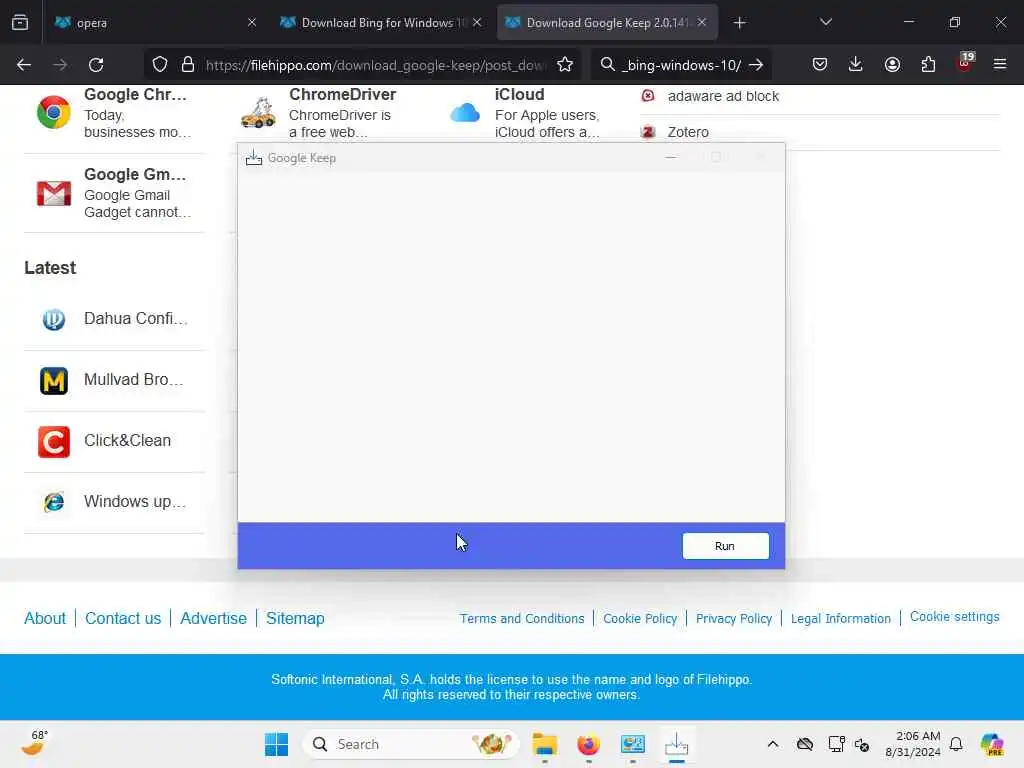
Task: Open Google Chrome listing title
Action: click(x=135, y=95)
